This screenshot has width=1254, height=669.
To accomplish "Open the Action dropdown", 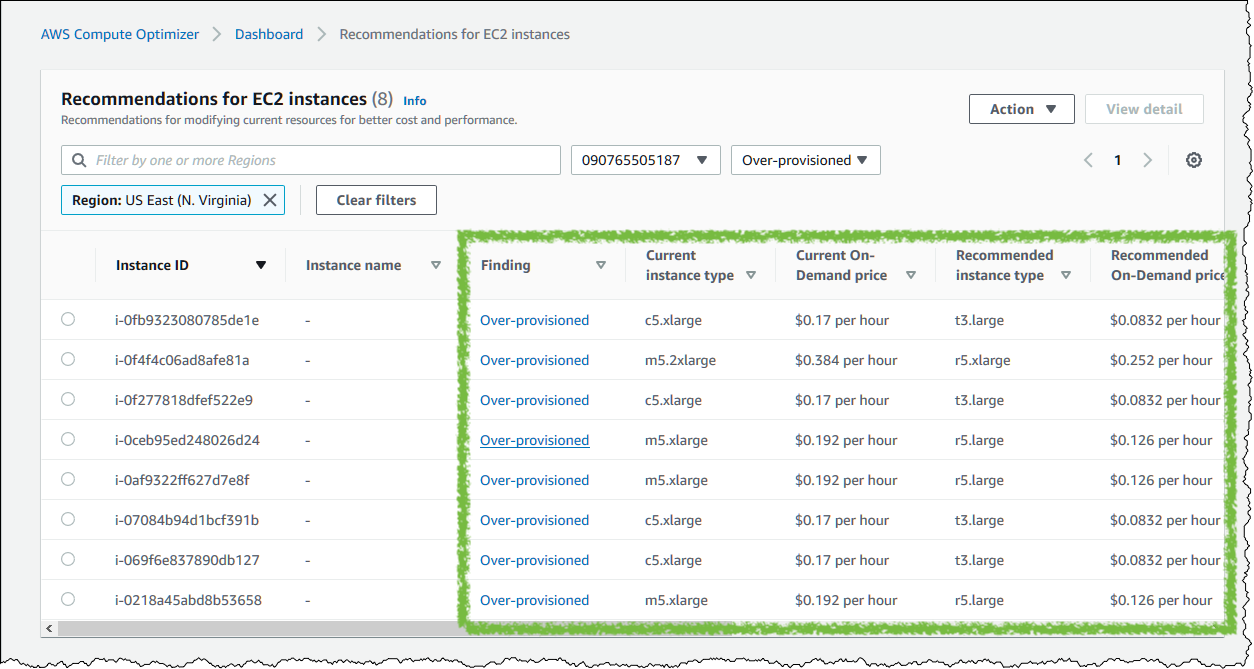I will coord(1021,109).
